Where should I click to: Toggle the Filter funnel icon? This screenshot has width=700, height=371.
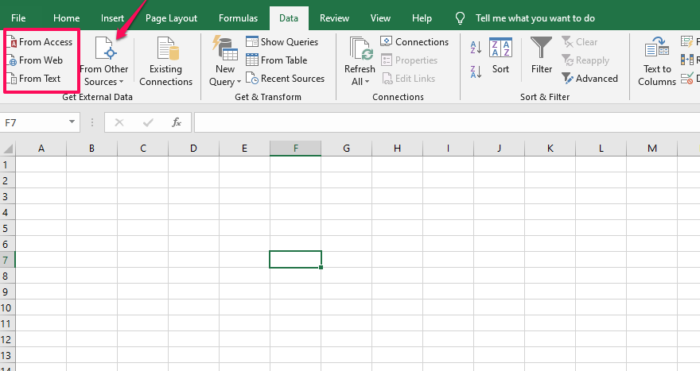(541, 48)
